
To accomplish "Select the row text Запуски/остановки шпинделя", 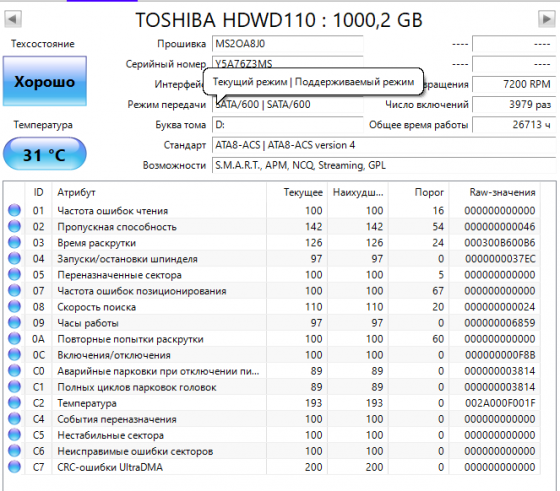I will coord(128,259).
